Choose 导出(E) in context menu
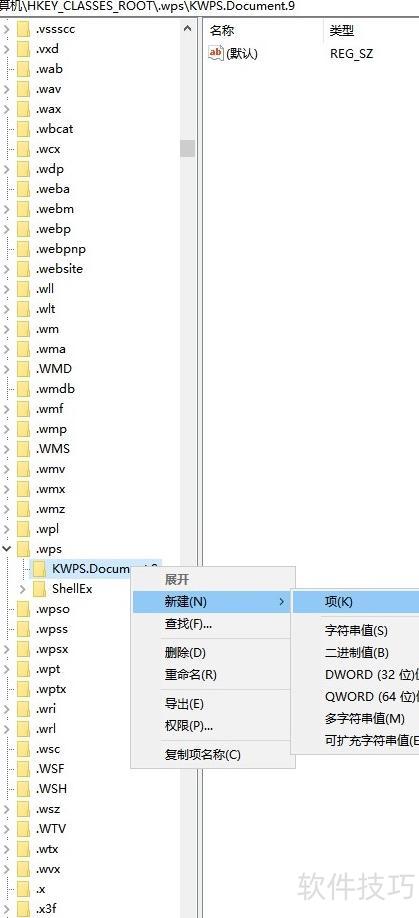 tap(212, 704)
